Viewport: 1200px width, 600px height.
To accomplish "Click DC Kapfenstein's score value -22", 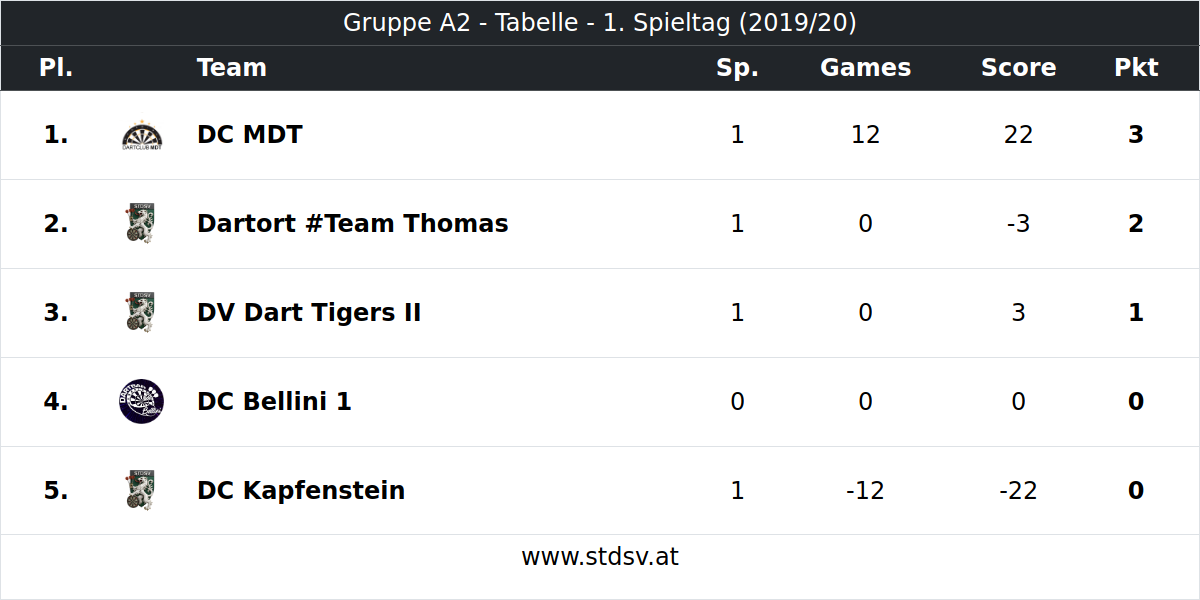I will point(1018,490).
